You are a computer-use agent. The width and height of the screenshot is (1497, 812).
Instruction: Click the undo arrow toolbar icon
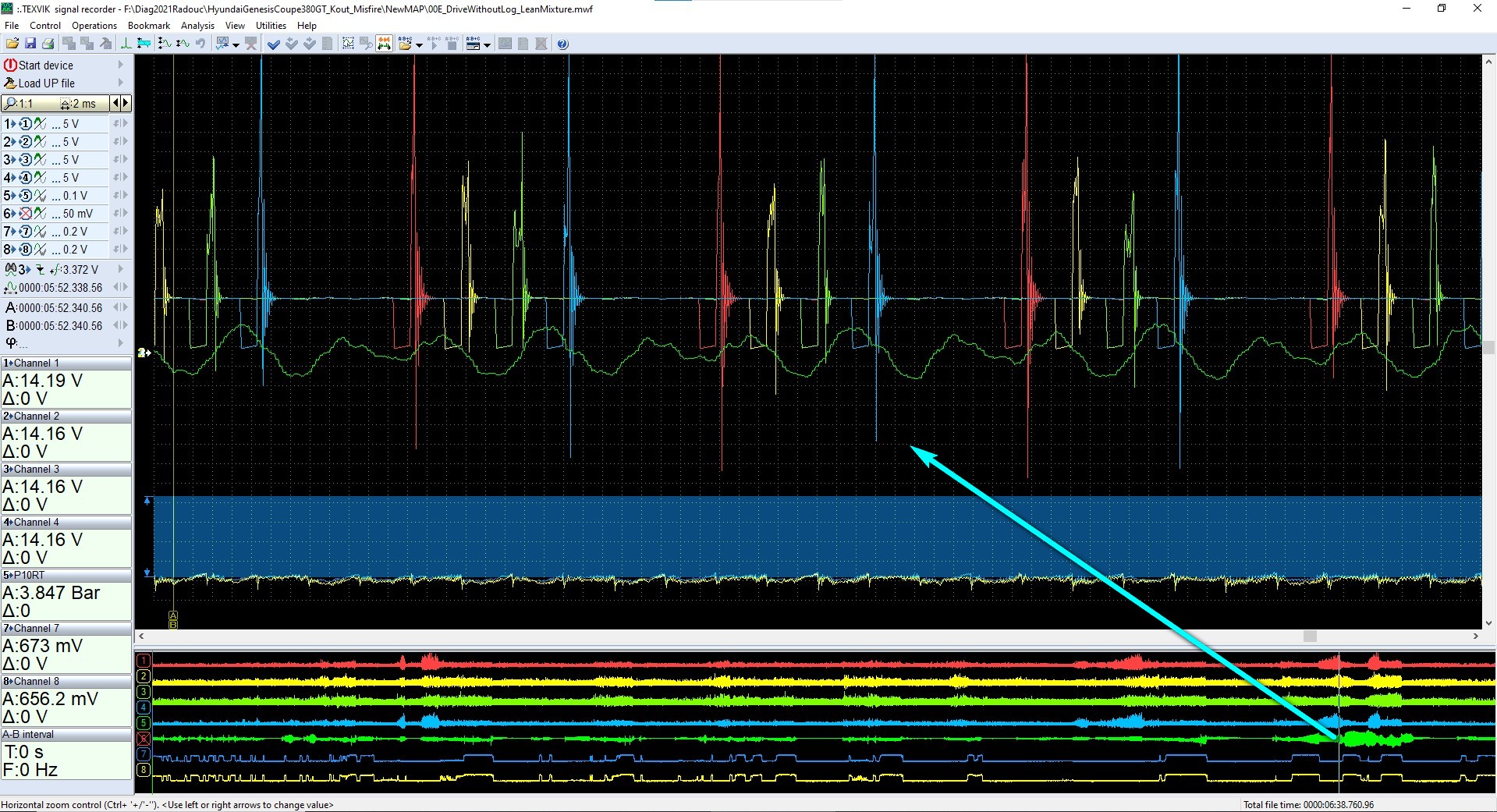[200, 44]
